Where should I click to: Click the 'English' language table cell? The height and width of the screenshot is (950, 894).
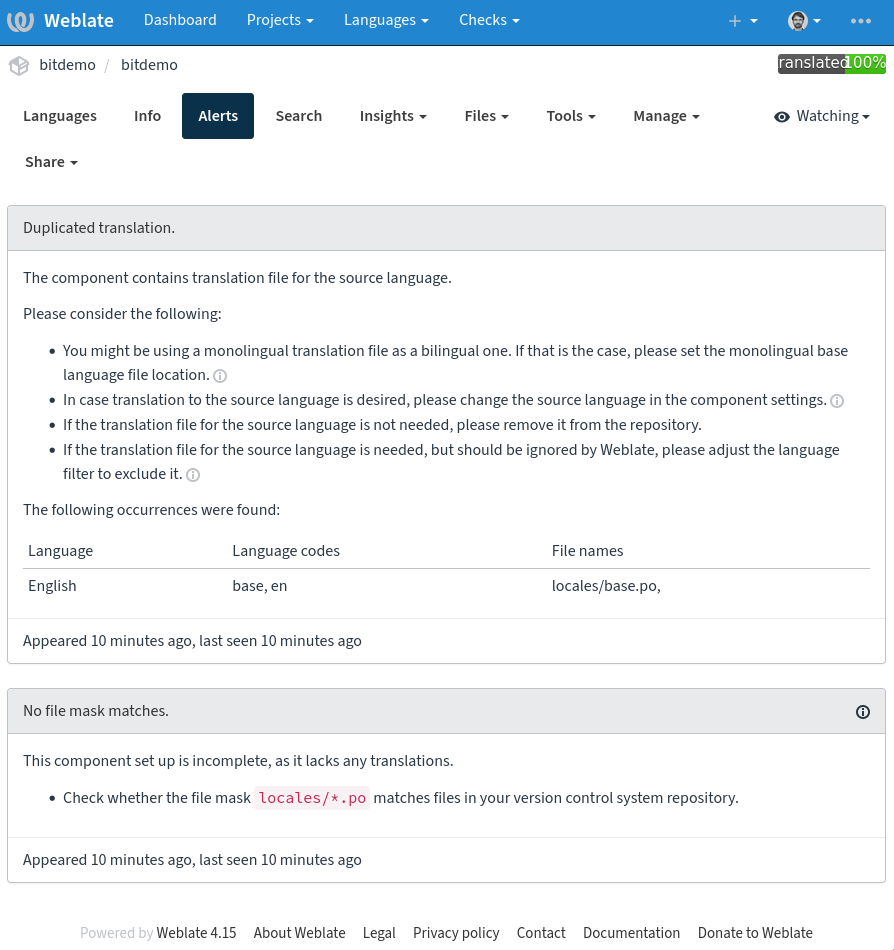[52, 586]
